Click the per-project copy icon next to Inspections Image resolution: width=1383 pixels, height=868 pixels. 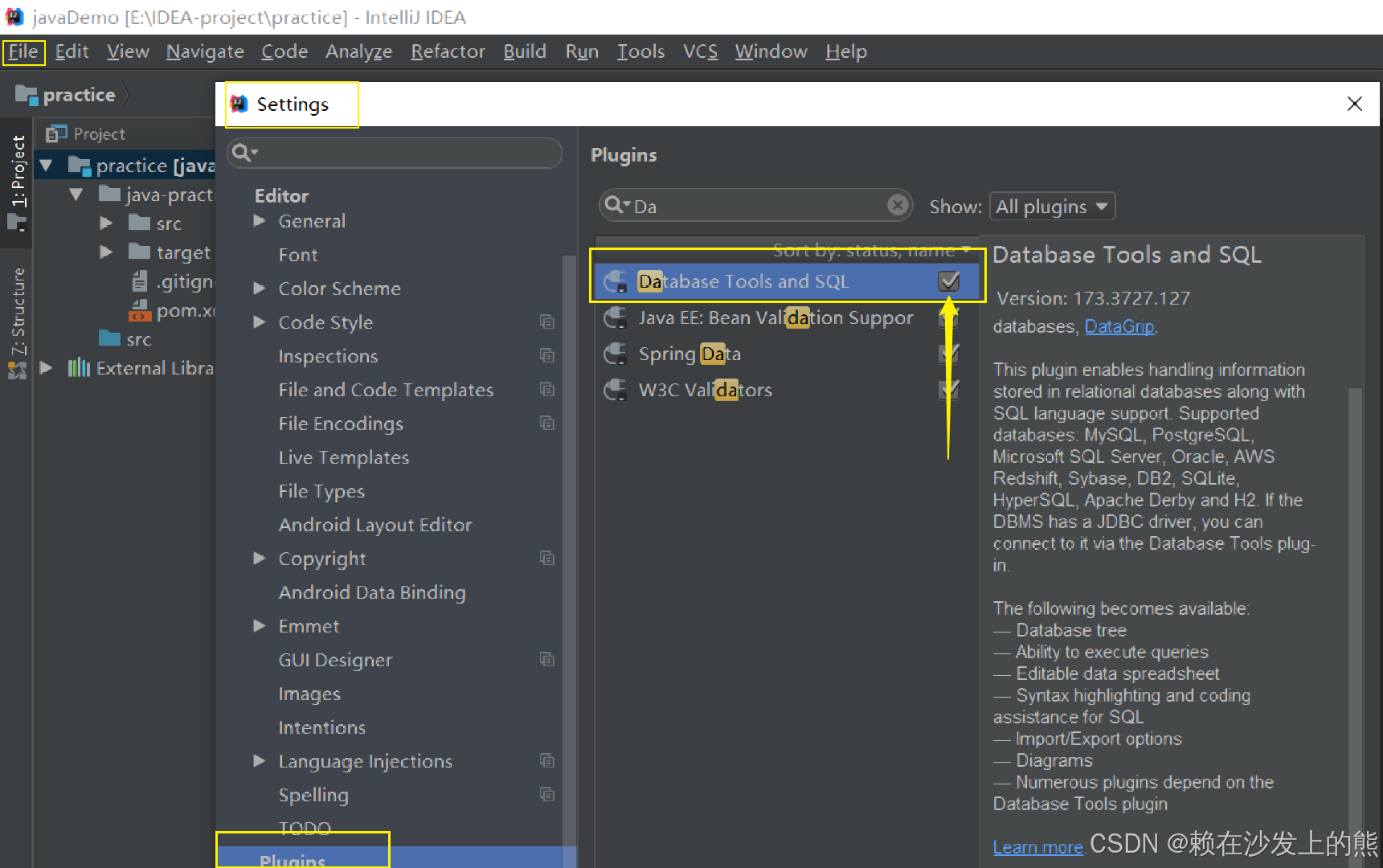[x=547, y=356]
